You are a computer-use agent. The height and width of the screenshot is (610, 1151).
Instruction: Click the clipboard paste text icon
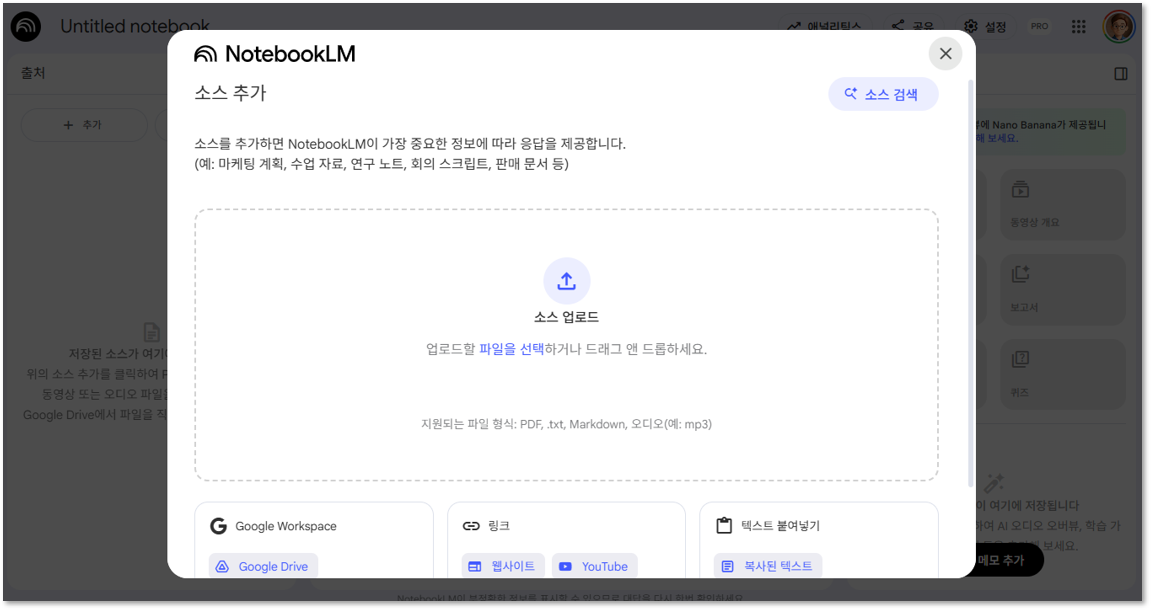pyautogui.click(x=724, y=526)
